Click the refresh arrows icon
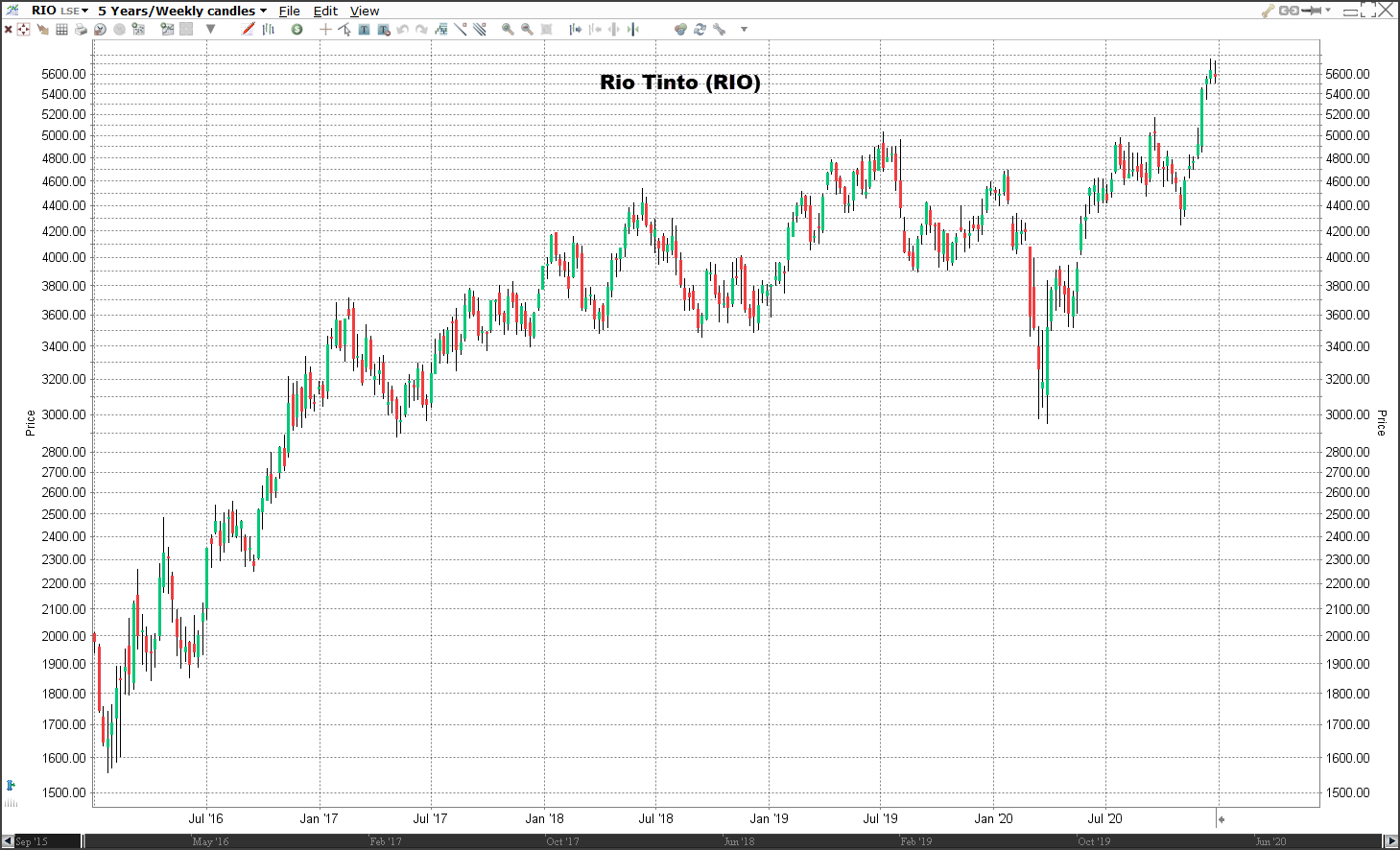Image resolution: width=1400 pixels, height=850 pixels. (x=700, y=30)
